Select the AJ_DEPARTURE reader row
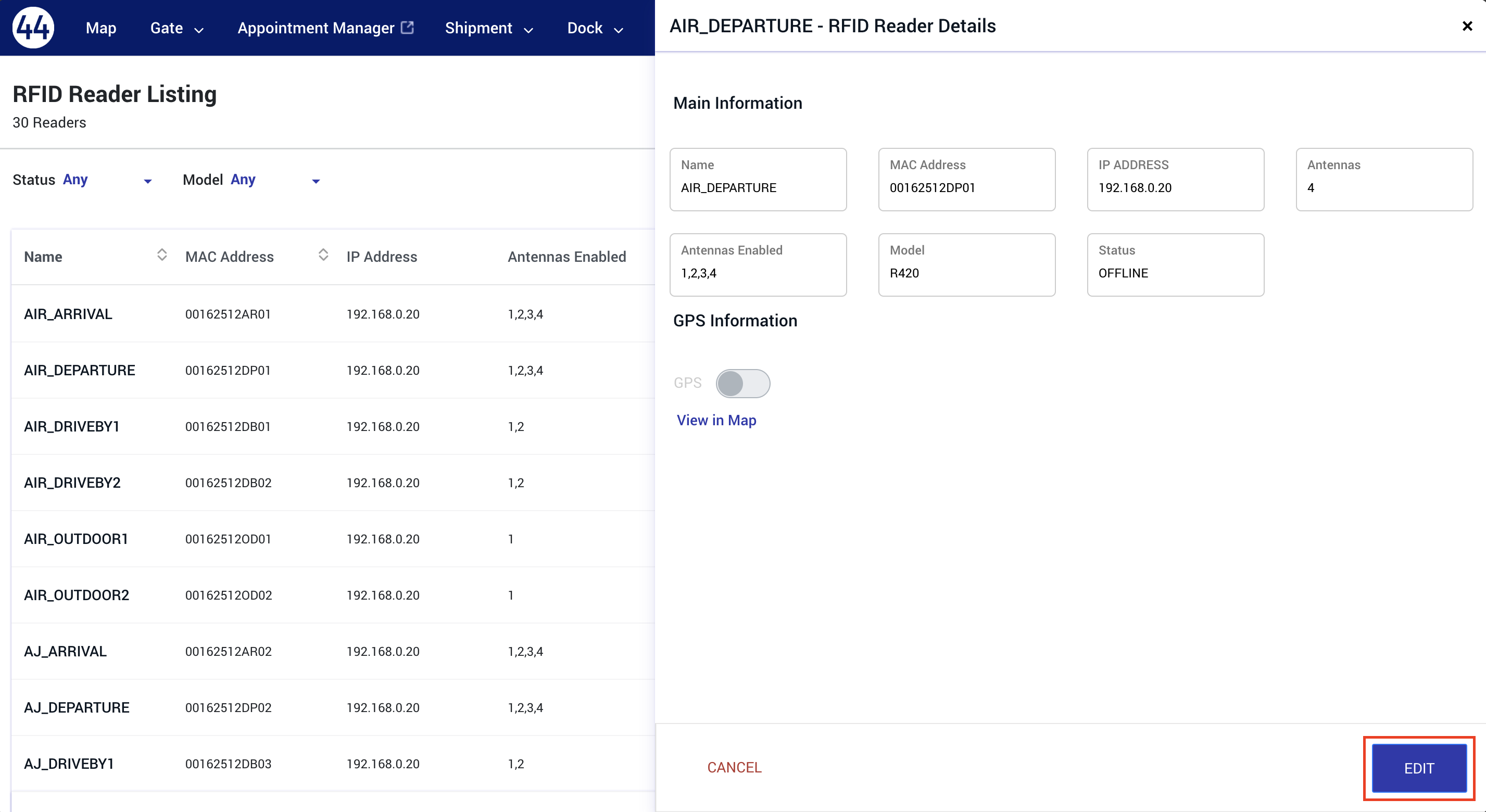 [x=333, y=707]
